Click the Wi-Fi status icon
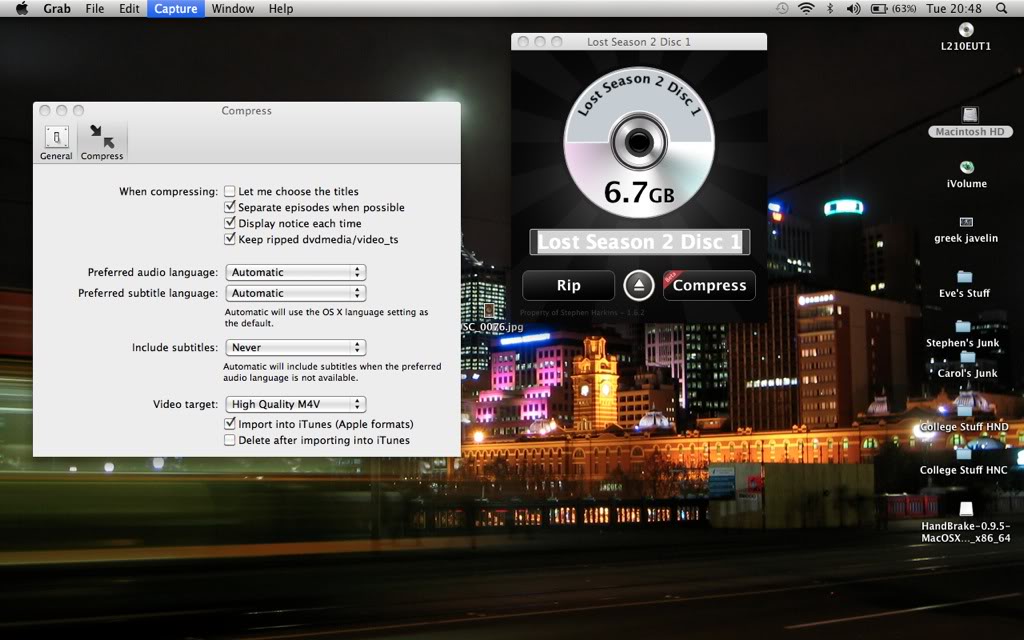 807,8
